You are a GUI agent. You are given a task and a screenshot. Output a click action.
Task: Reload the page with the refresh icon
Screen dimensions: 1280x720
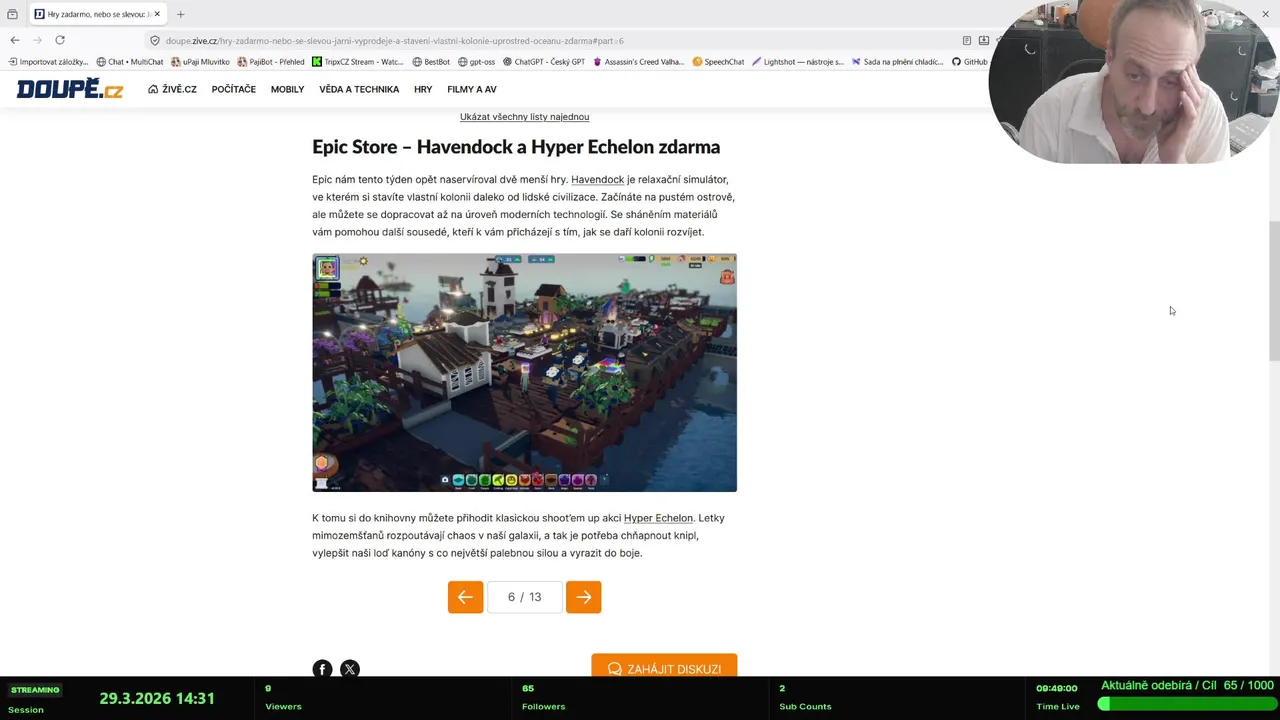(x=60, y=40)
